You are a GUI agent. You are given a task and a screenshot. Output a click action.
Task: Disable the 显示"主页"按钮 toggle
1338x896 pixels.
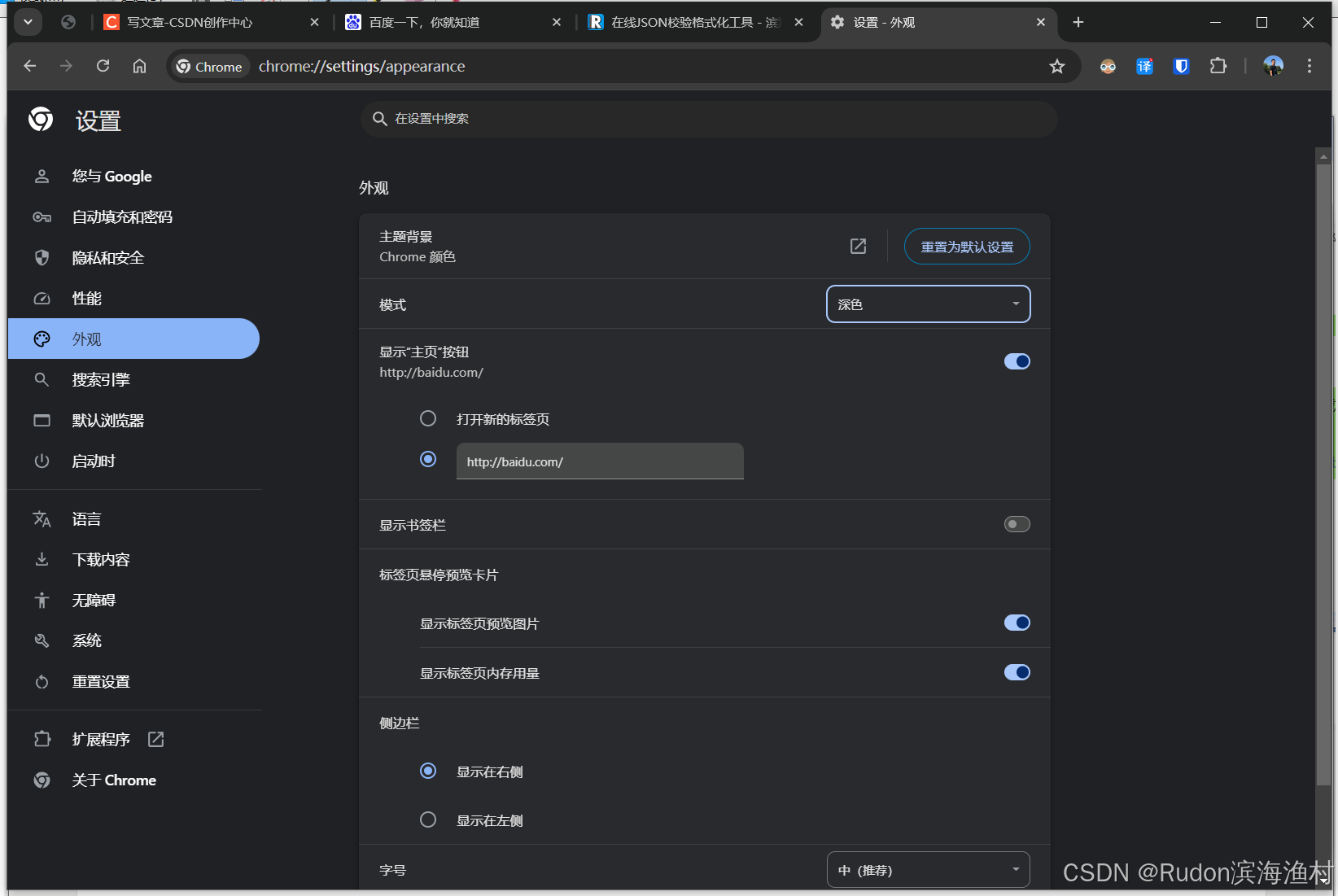click(x=1017, y=361)
